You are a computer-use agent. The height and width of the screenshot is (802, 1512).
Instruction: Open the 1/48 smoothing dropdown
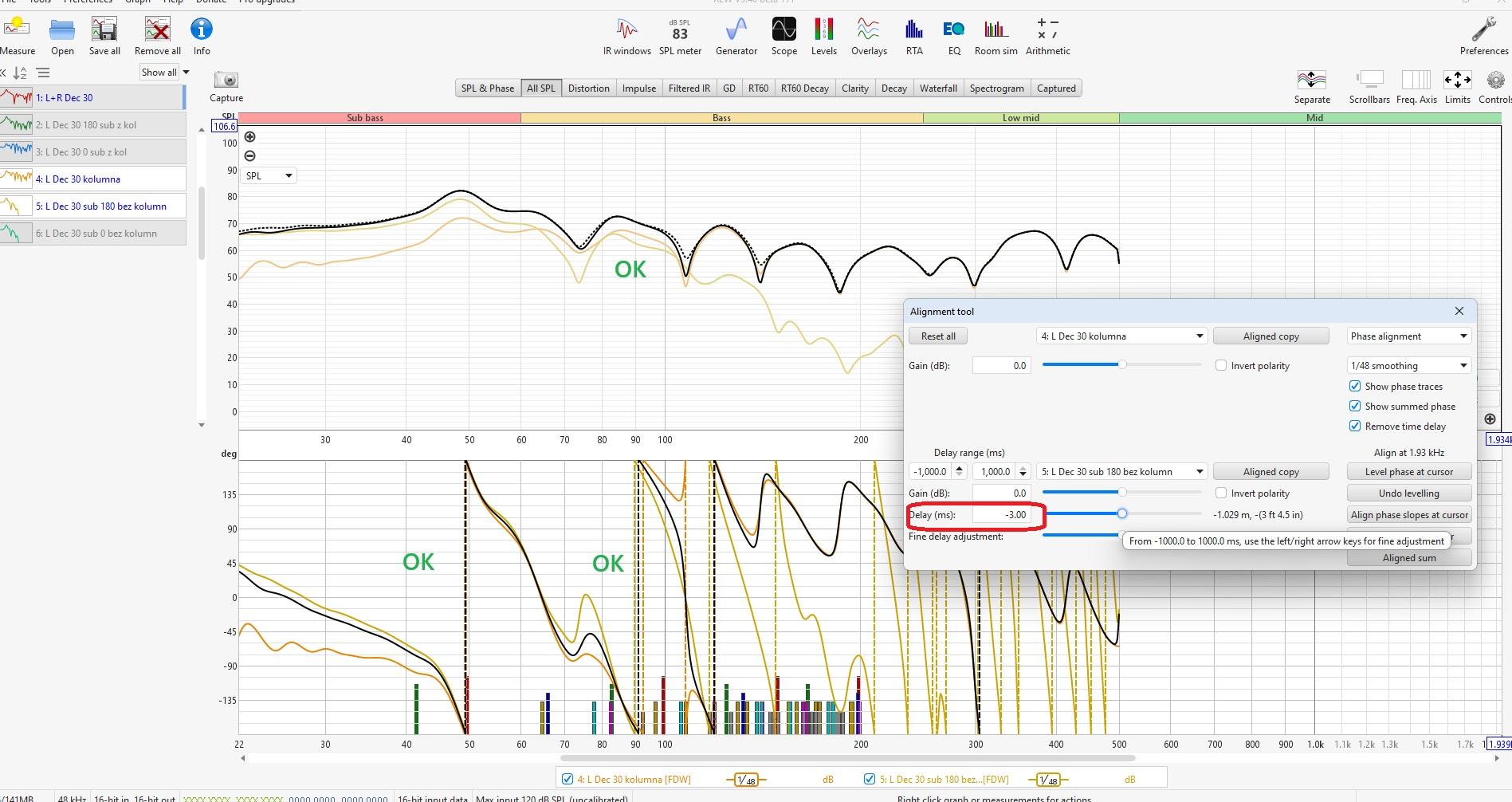coord(1408,365)
